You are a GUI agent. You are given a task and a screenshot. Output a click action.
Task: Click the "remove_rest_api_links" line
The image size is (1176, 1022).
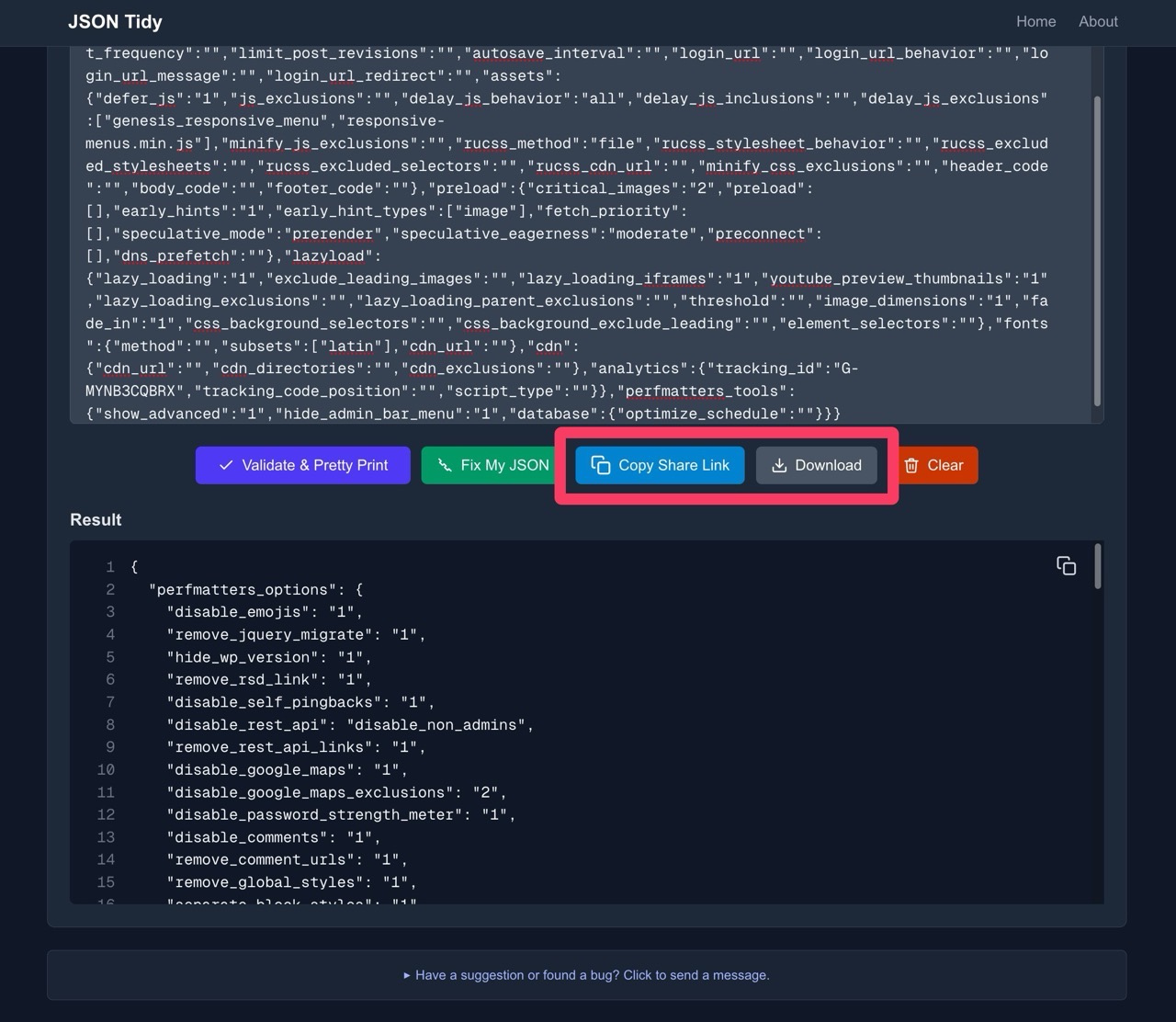(x=296, y=747)
